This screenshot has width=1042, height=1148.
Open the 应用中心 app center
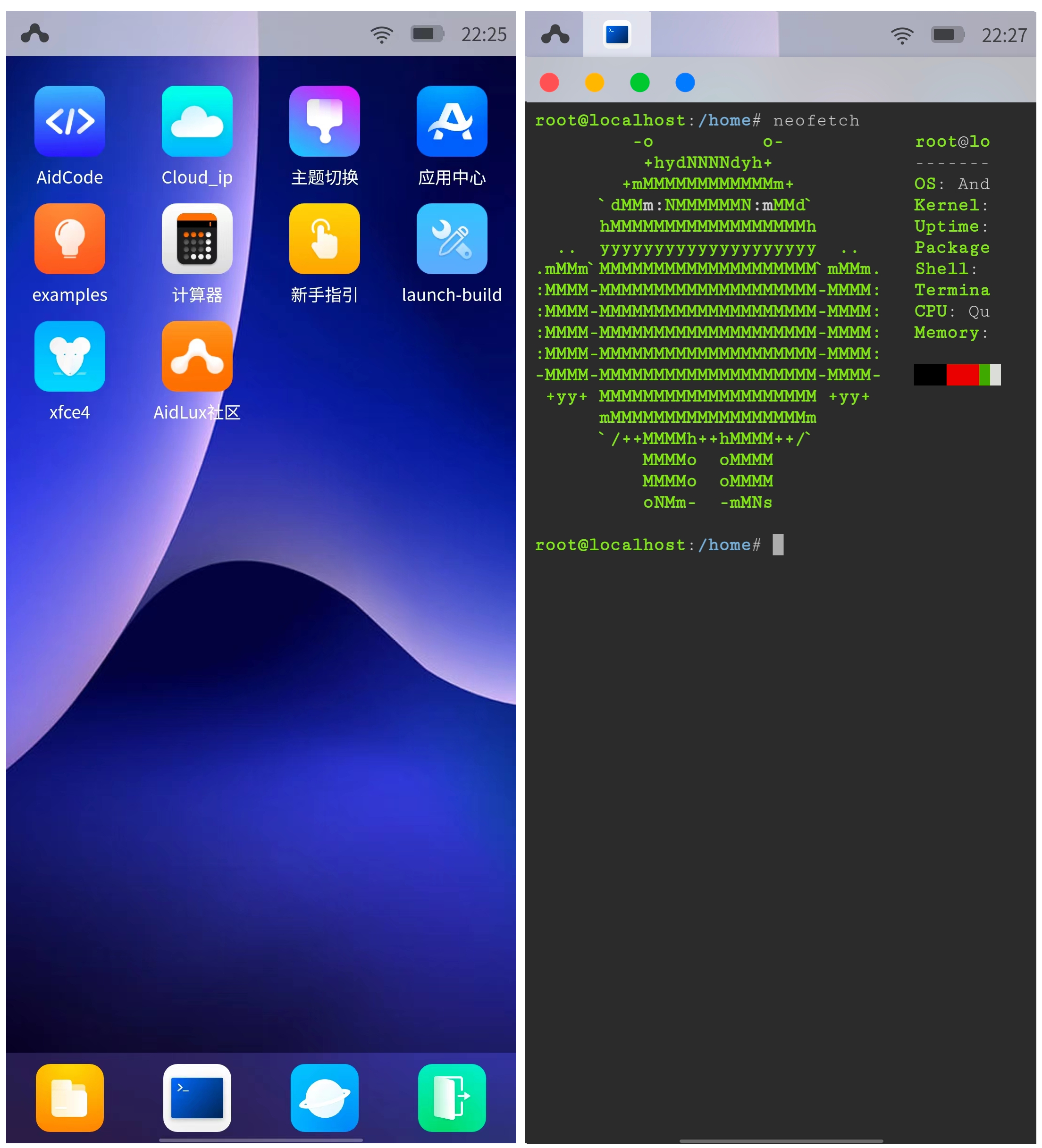452,121
